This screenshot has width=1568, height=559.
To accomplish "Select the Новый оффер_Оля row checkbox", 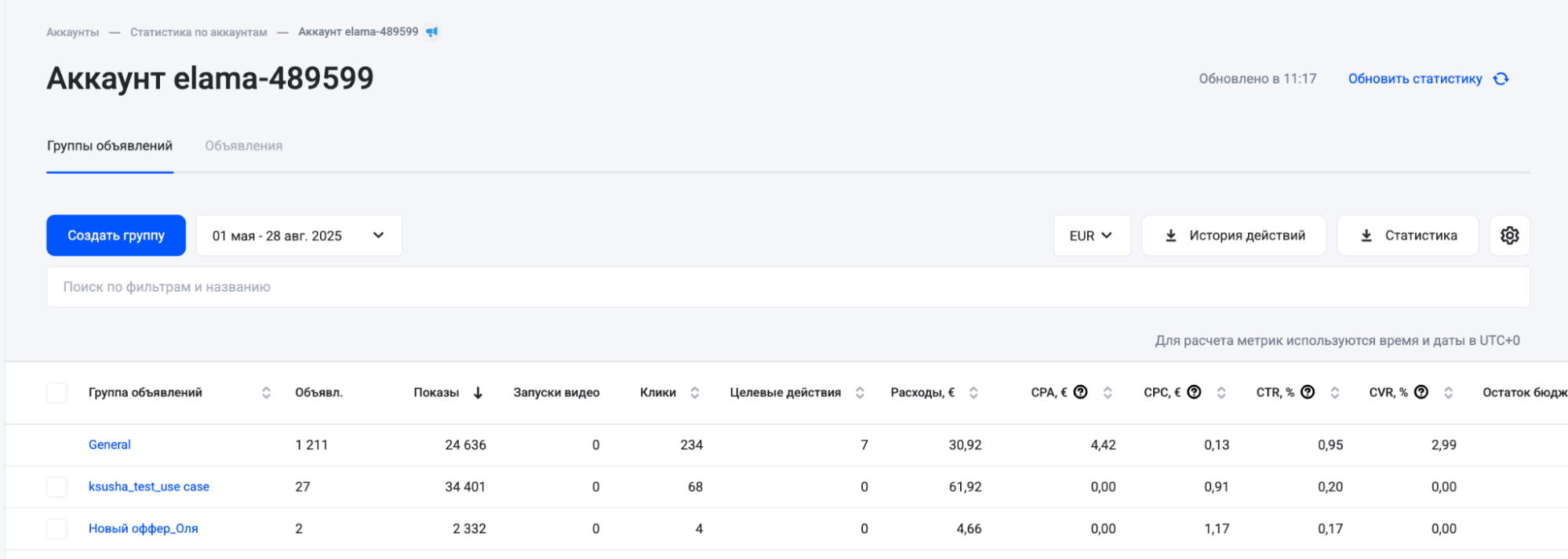I will pos(57,529).
